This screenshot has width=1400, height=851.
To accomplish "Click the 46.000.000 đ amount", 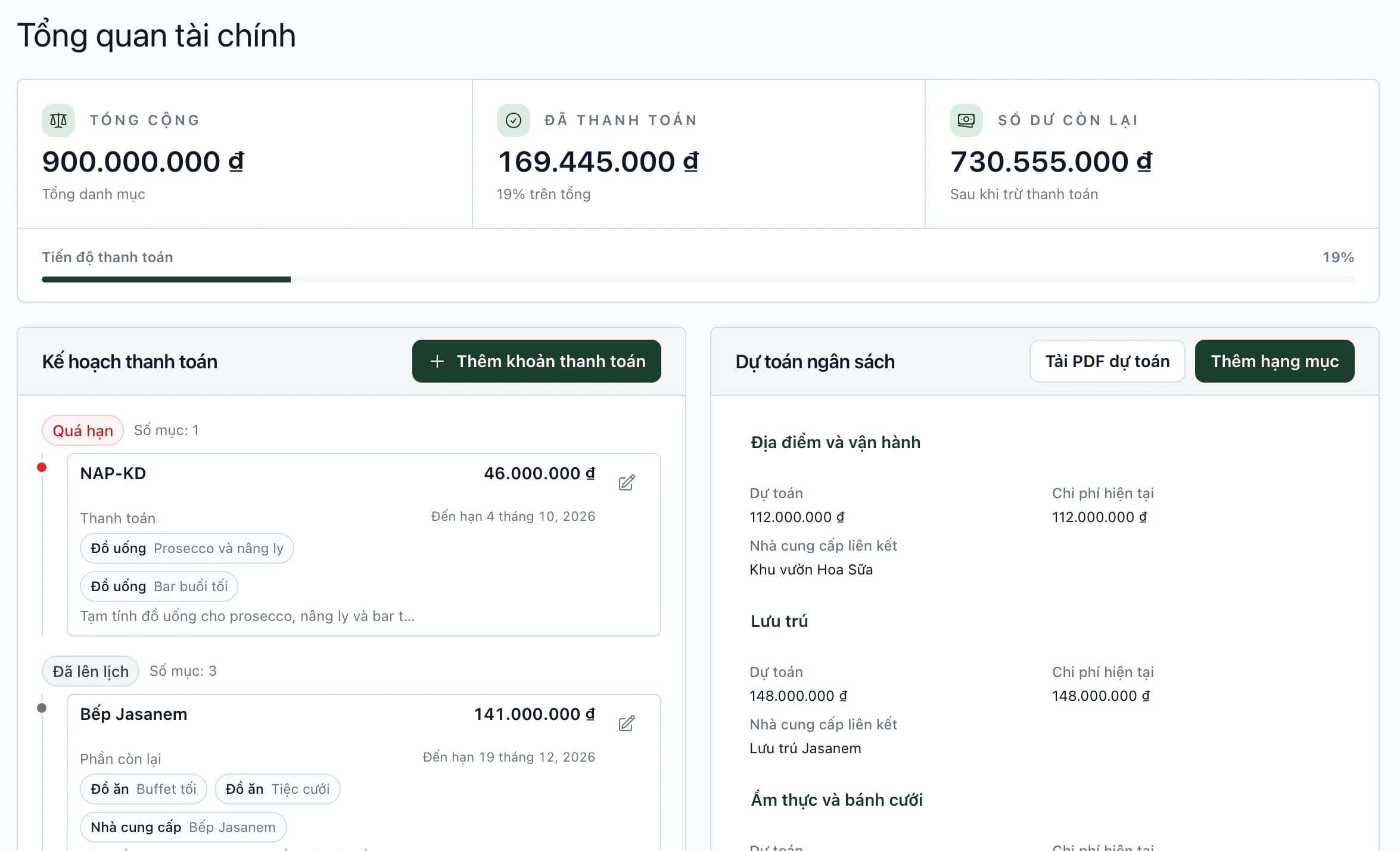I will 539,473.
